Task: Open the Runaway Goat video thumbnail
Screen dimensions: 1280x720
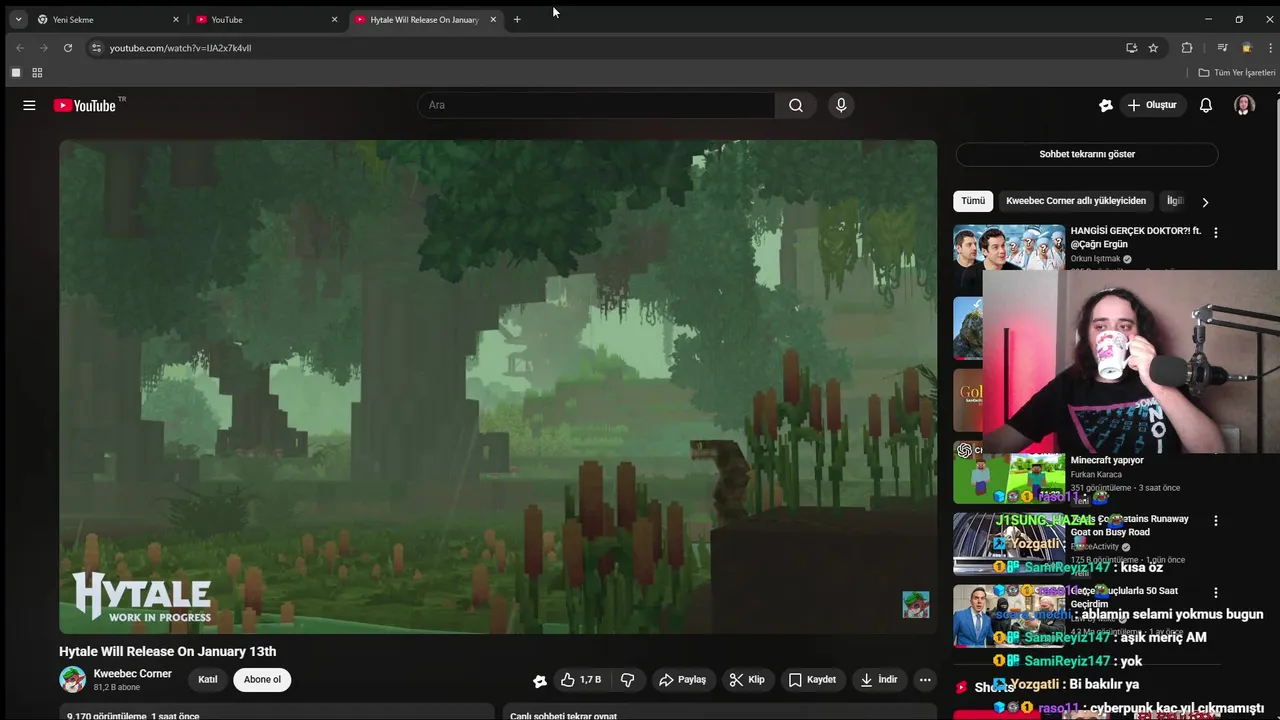Action: click(1009, 544)
